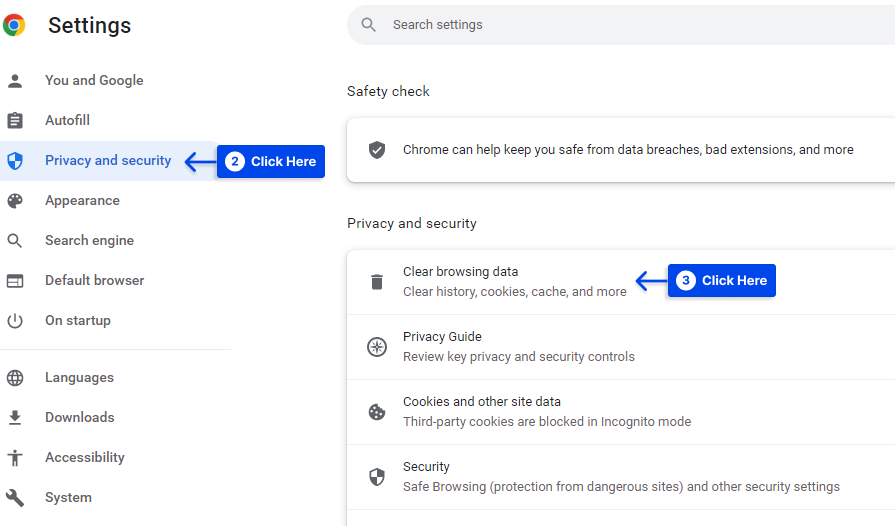
Task: Open Privacy Guide row
Action: point(621,347)
